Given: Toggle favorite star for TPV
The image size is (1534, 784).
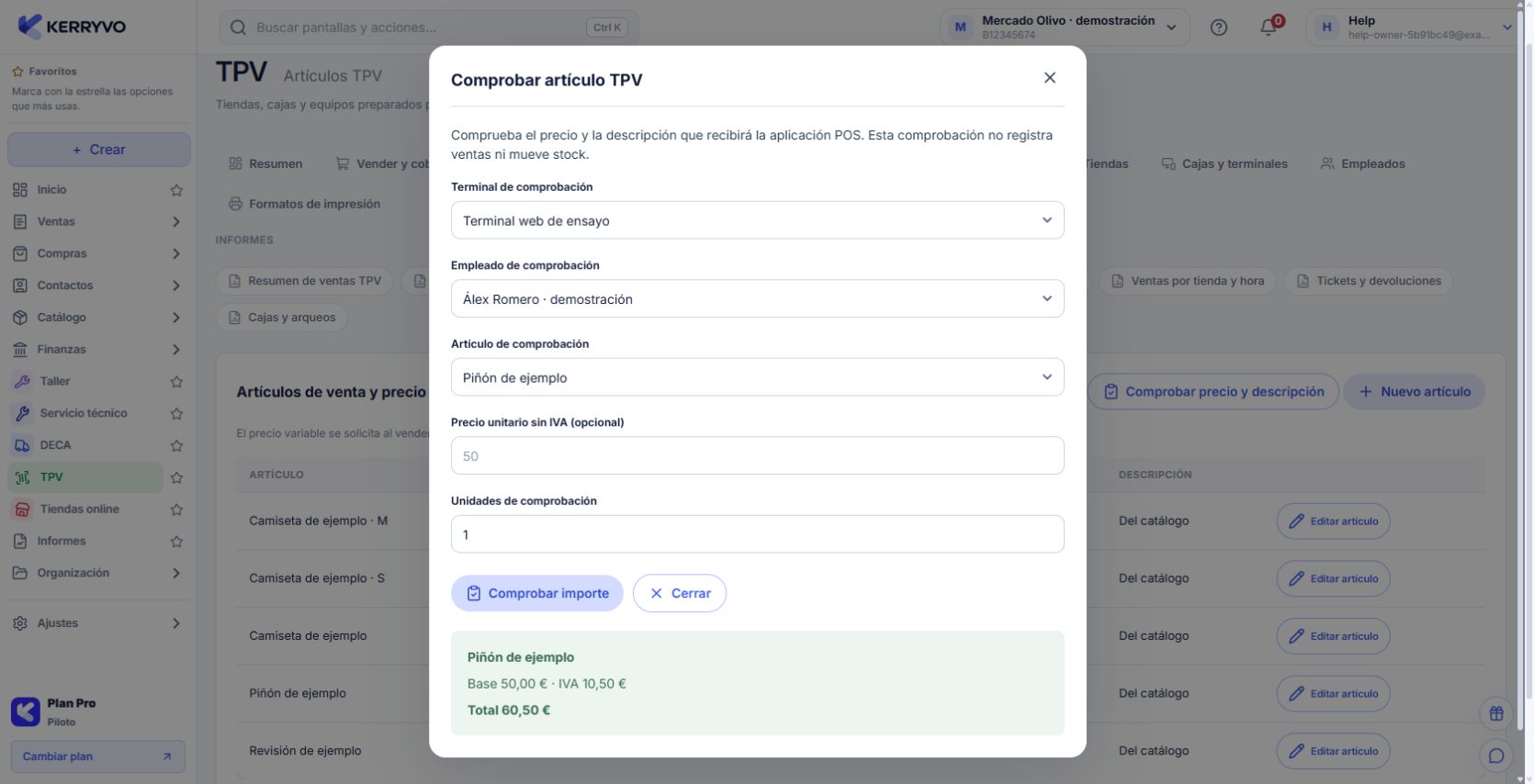Looking at the screenshot, I should tap(176, 477).
